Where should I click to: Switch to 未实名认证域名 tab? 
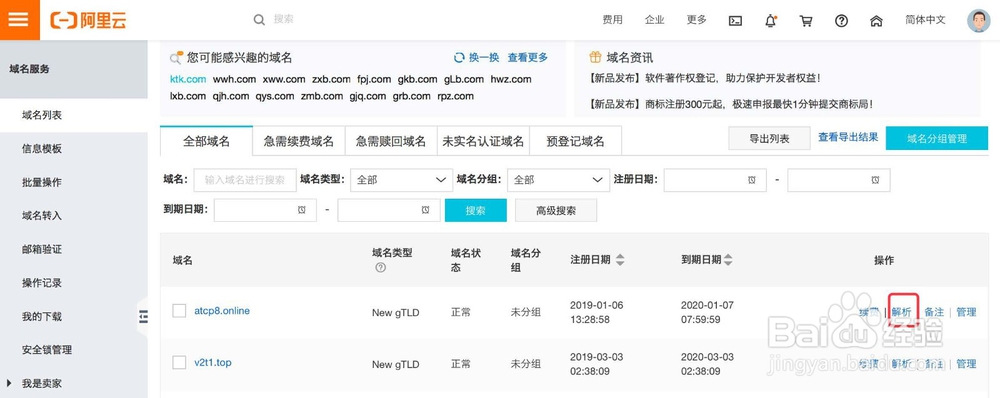[483, 141]
